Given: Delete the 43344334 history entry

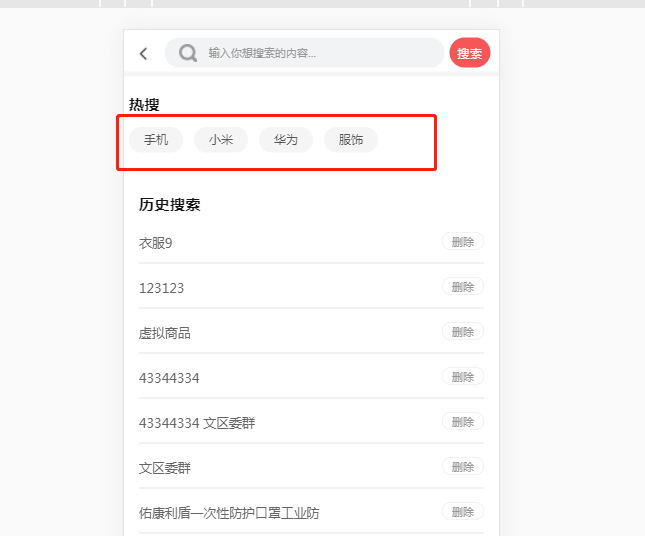Looking at the screenshot, I should pyautogui.click(x=463, y=377).
